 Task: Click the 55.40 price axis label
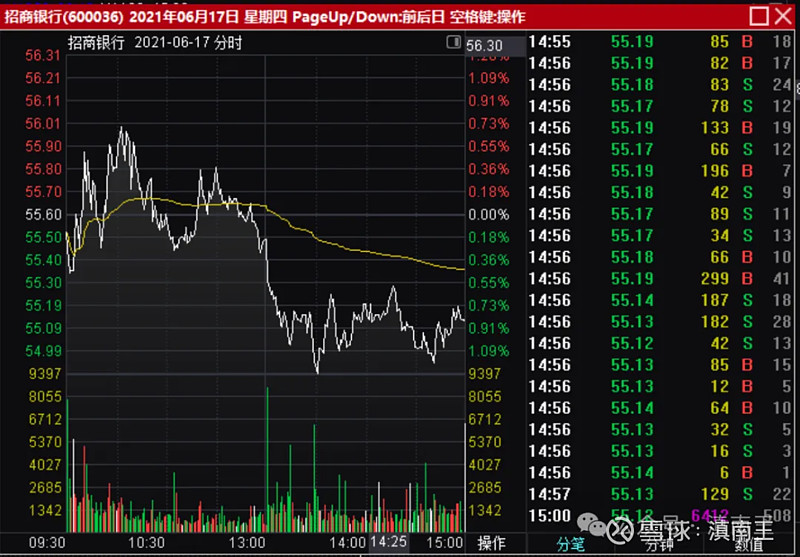pyautogui.click(x=43, y=260)
